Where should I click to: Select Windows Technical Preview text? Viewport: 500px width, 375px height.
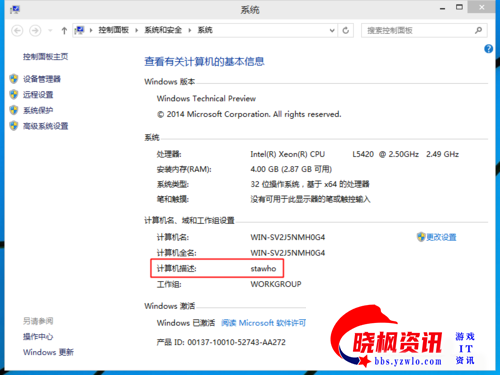206,99
